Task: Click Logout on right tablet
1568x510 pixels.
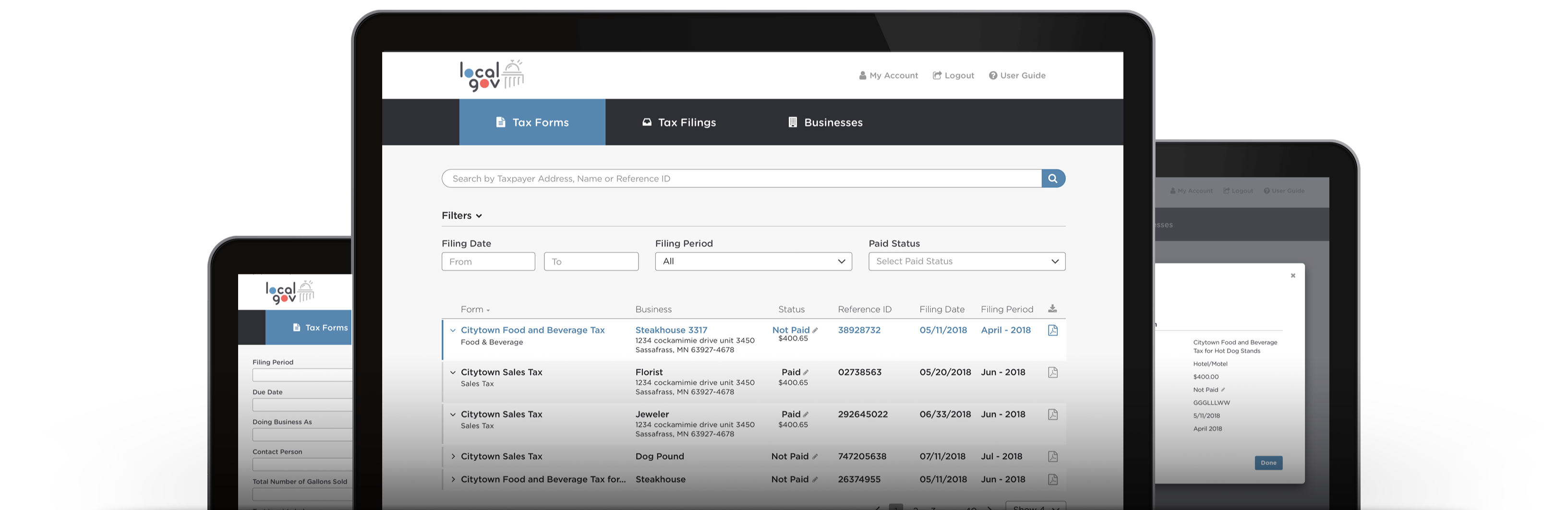Action: 1238,191
